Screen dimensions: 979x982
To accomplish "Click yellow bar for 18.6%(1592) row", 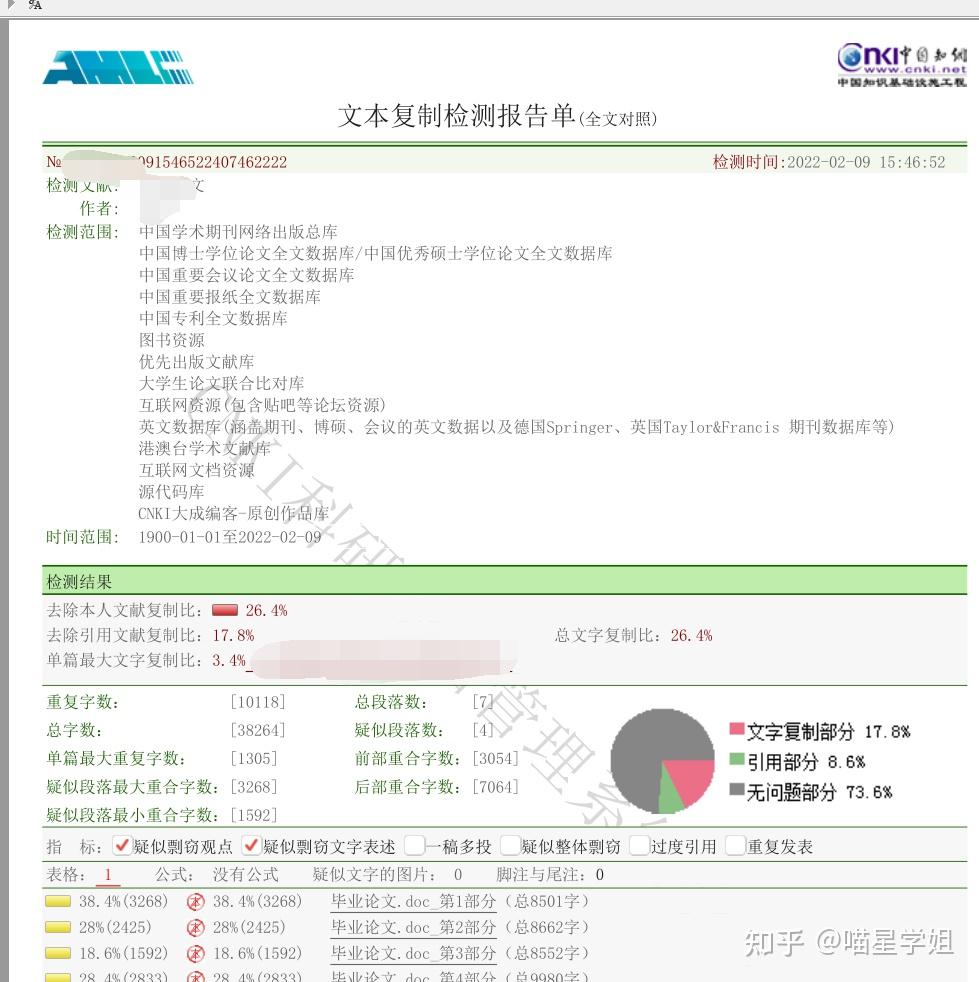I will pyautogui.click(x=58, y=954).
